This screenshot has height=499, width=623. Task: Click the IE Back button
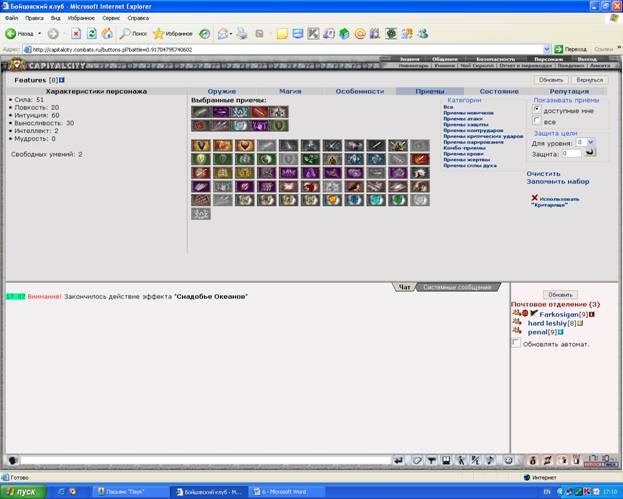click(19, 34)
